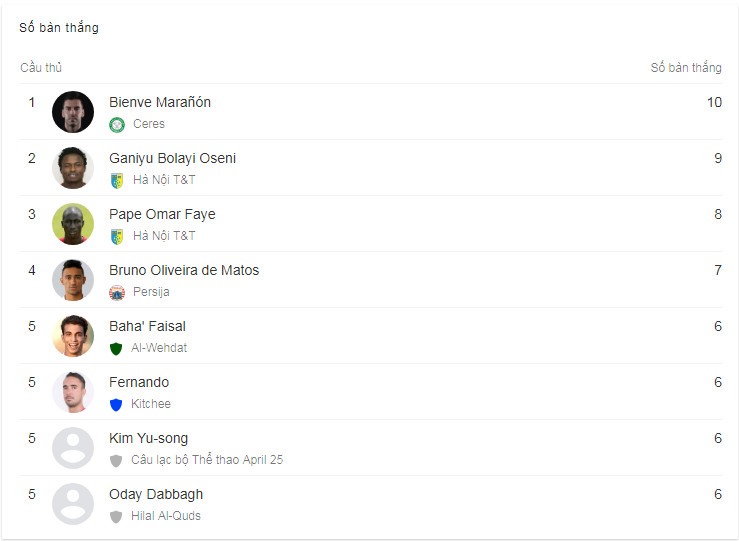The width and height of the screenshot is (739, 541).
Task: Select the Persija club crest icon
Action: coord(117,293)
